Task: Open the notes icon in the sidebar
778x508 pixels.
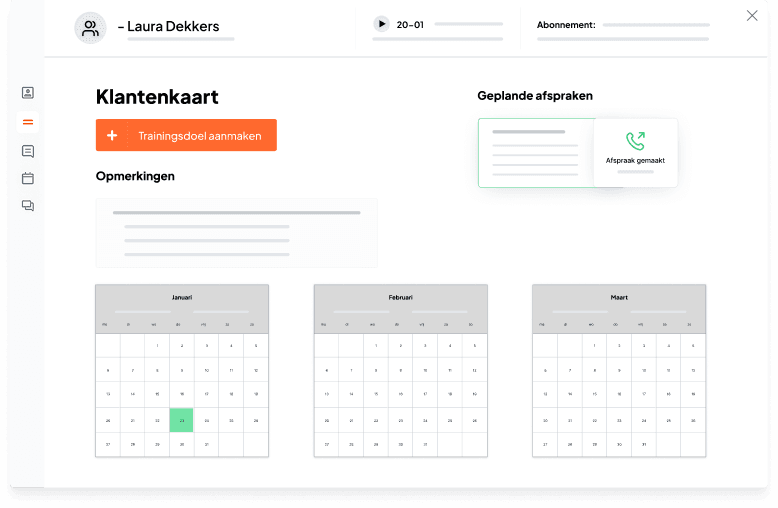Action: click(x=28, y=151)
